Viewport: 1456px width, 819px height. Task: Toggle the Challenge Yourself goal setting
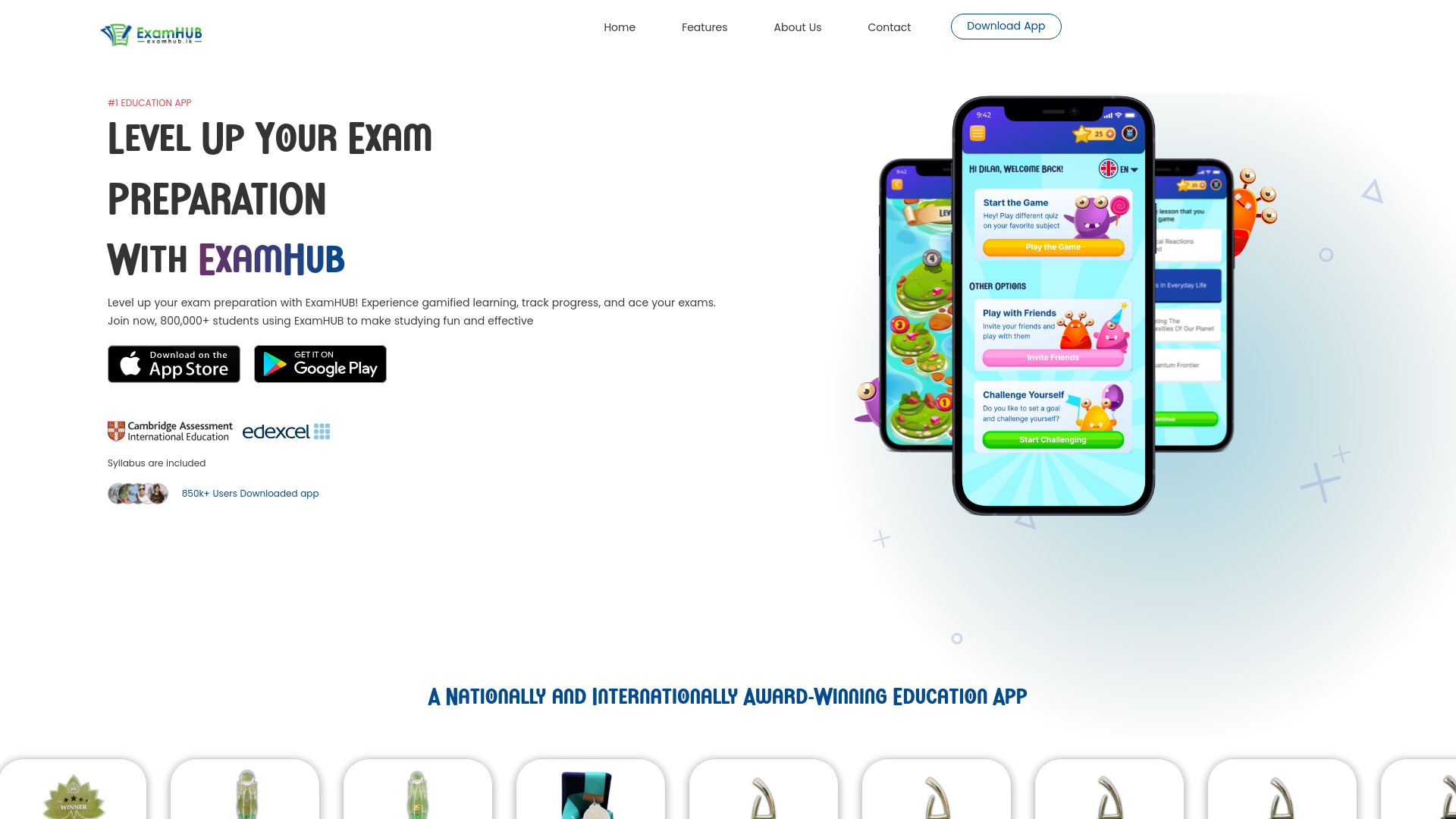pos(1053,439)
